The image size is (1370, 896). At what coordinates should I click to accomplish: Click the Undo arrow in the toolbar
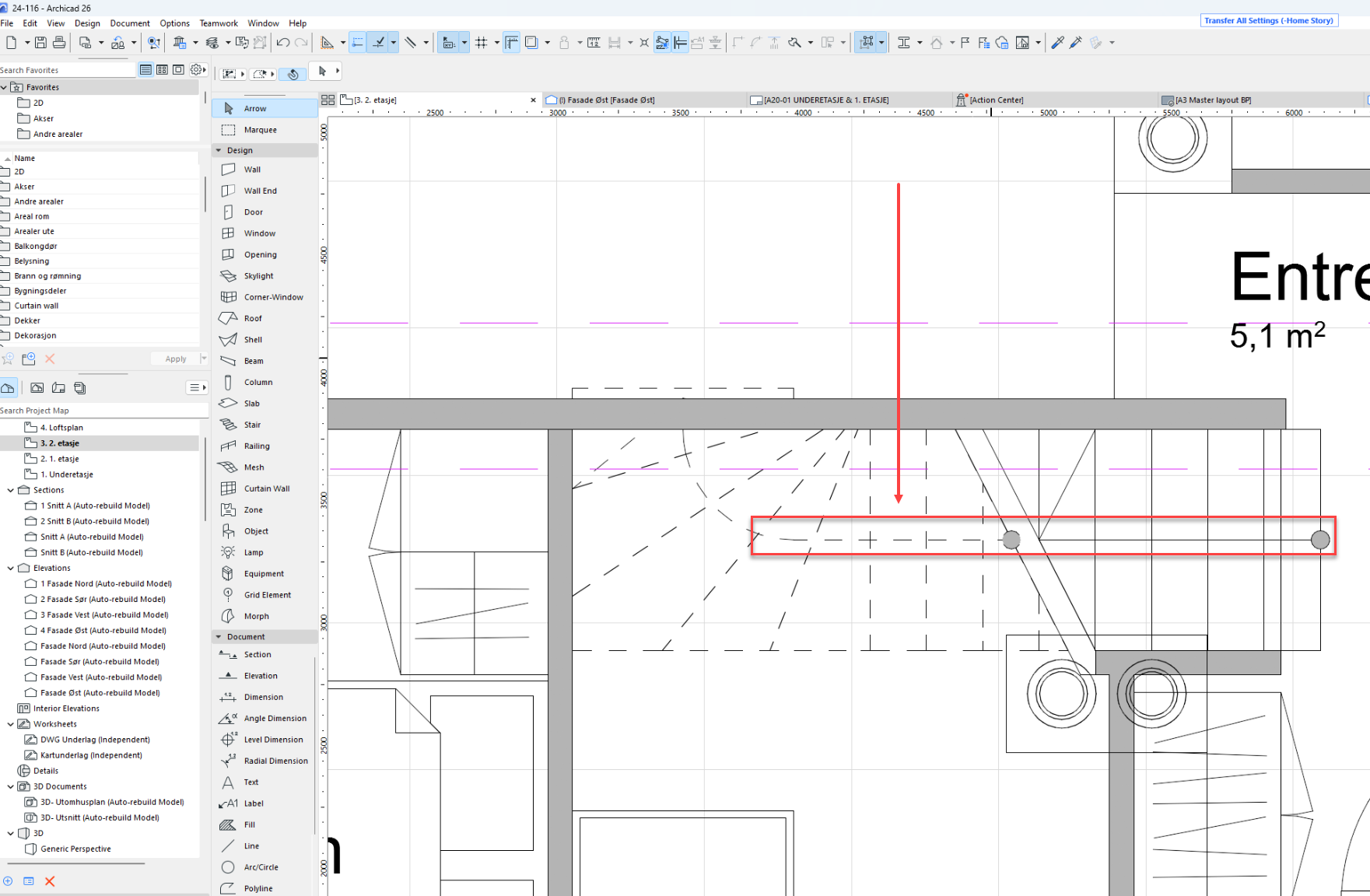click(x=283, y=43)
